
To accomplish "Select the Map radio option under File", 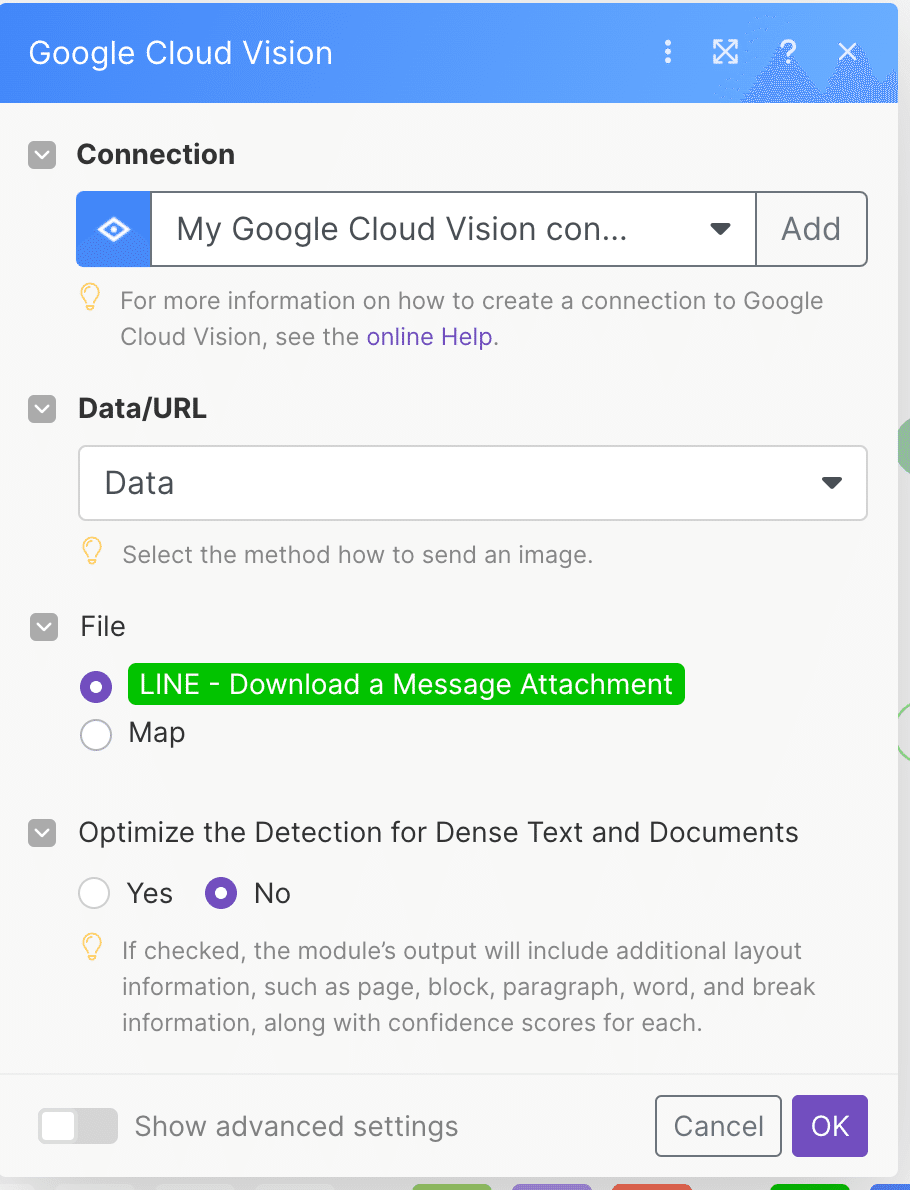I will pos(96,735).
